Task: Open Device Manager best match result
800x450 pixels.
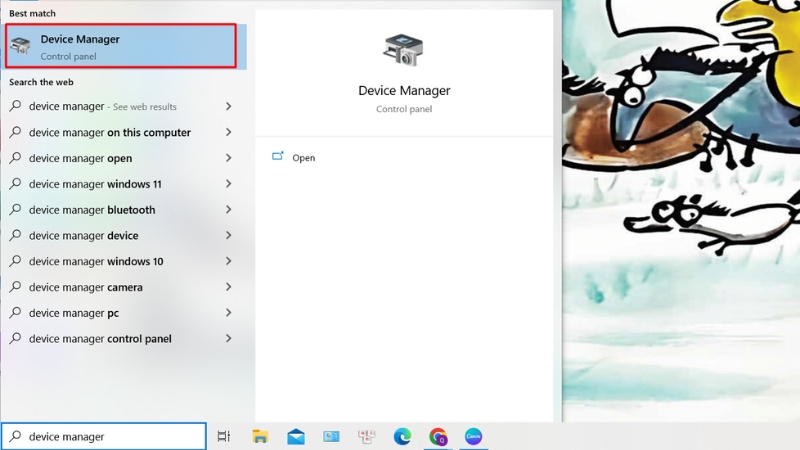Action: (121, 46)
